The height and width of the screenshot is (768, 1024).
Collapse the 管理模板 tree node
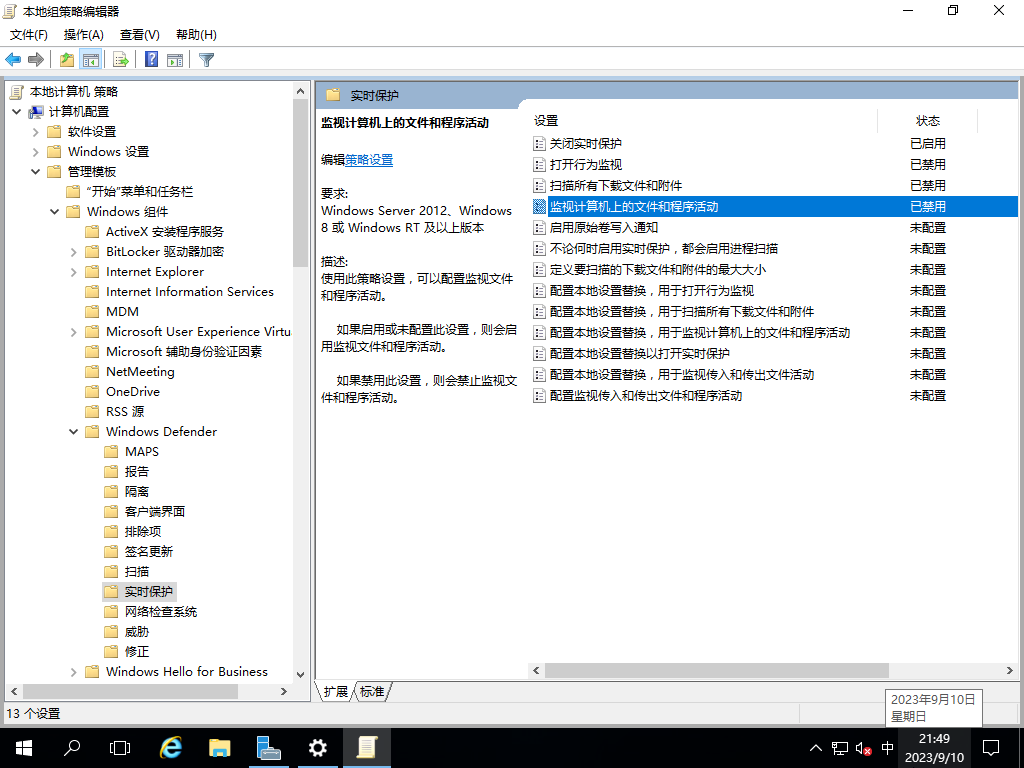pyautogui.click(x=36, y=172)
